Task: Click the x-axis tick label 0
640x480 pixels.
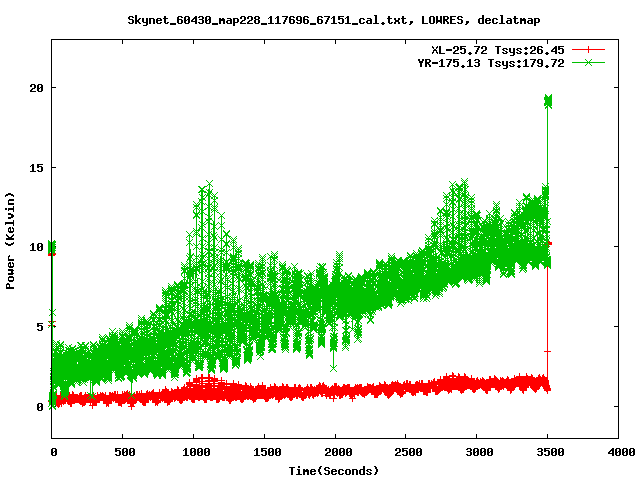Action: tap(54, 452)
